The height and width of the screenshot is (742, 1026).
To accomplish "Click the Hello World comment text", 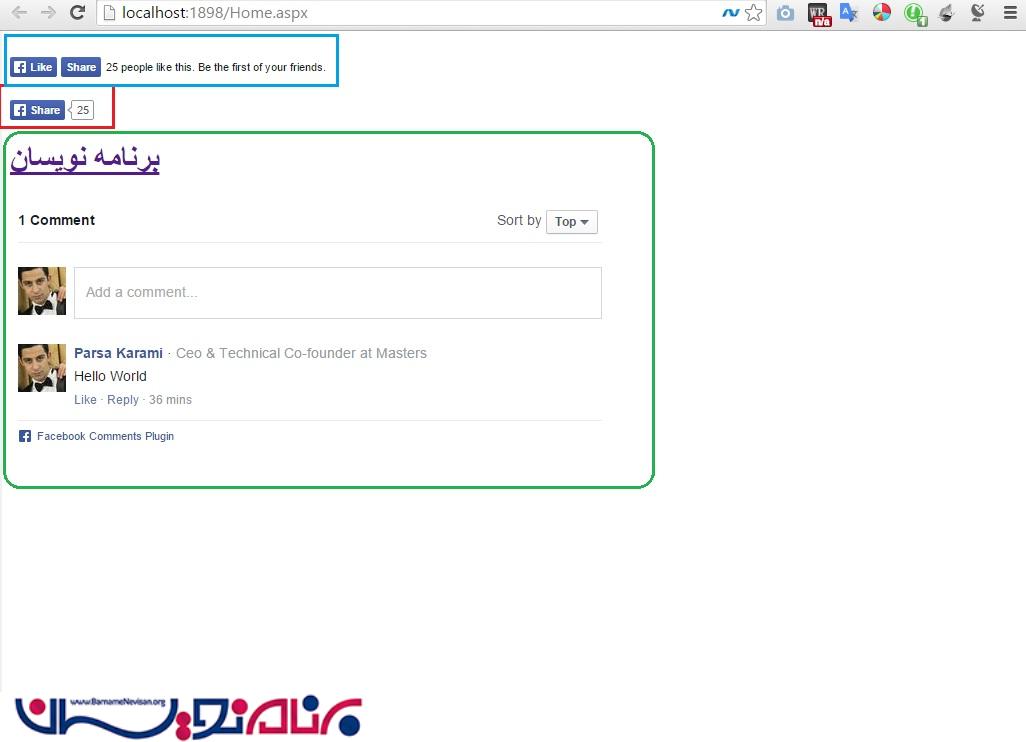I will (x=111, y=376).
